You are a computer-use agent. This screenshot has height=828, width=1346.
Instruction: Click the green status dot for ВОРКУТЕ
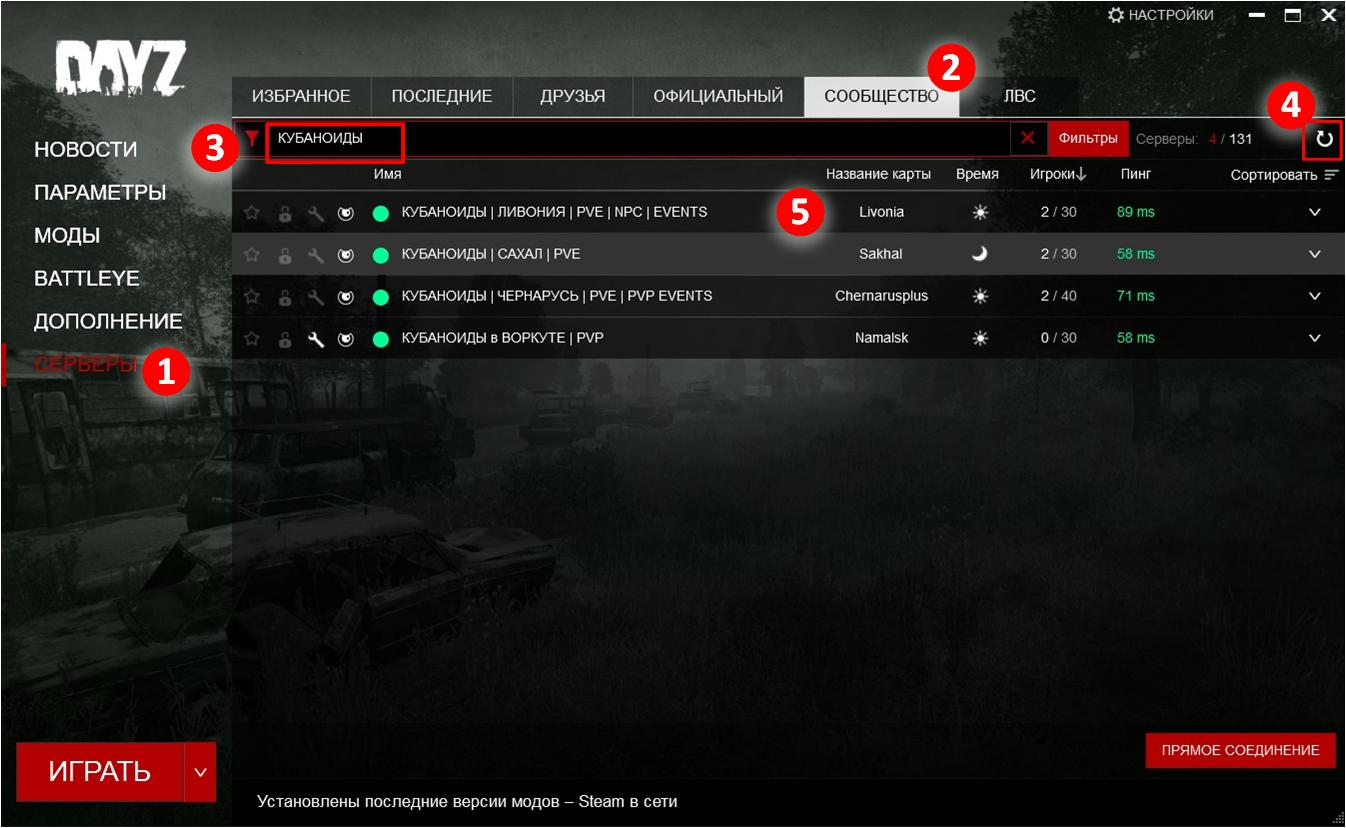coord(380,339)
